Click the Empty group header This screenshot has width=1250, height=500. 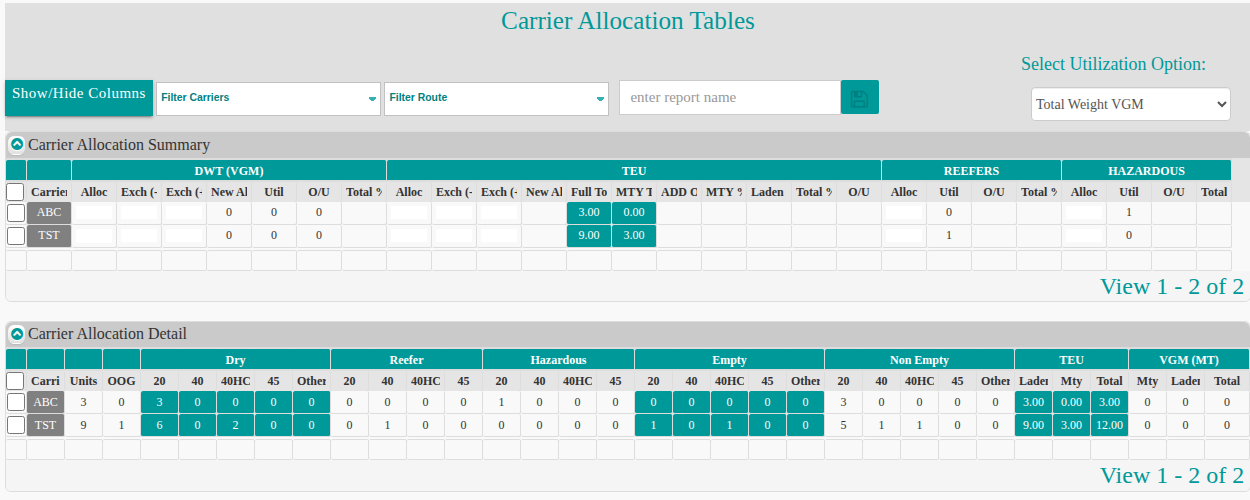pyautogui.click(x=730, y=360)
